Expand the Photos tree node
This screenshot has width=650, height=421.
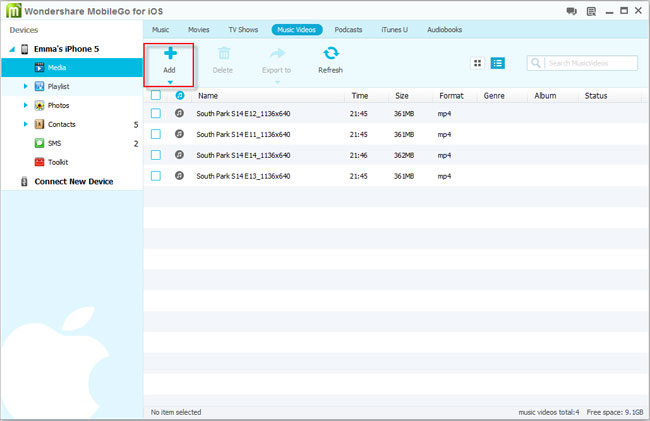pyautogui.click(x=25, y=105)
